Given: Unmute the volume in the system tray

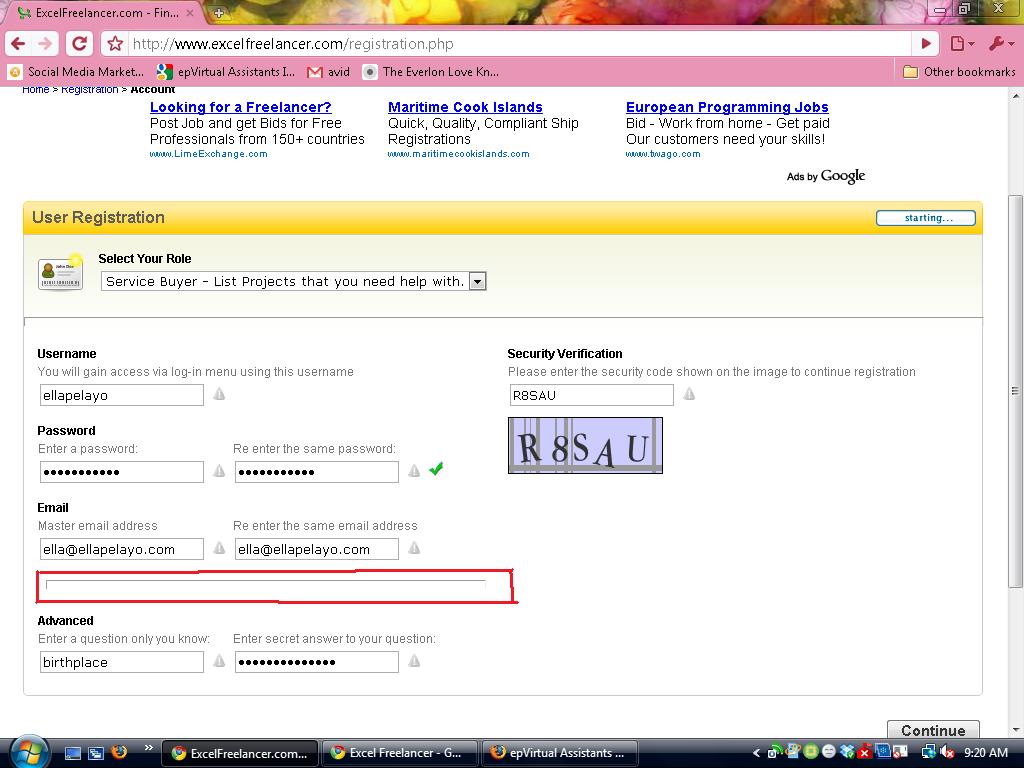Looking at the screenshot, I should 946,750.
